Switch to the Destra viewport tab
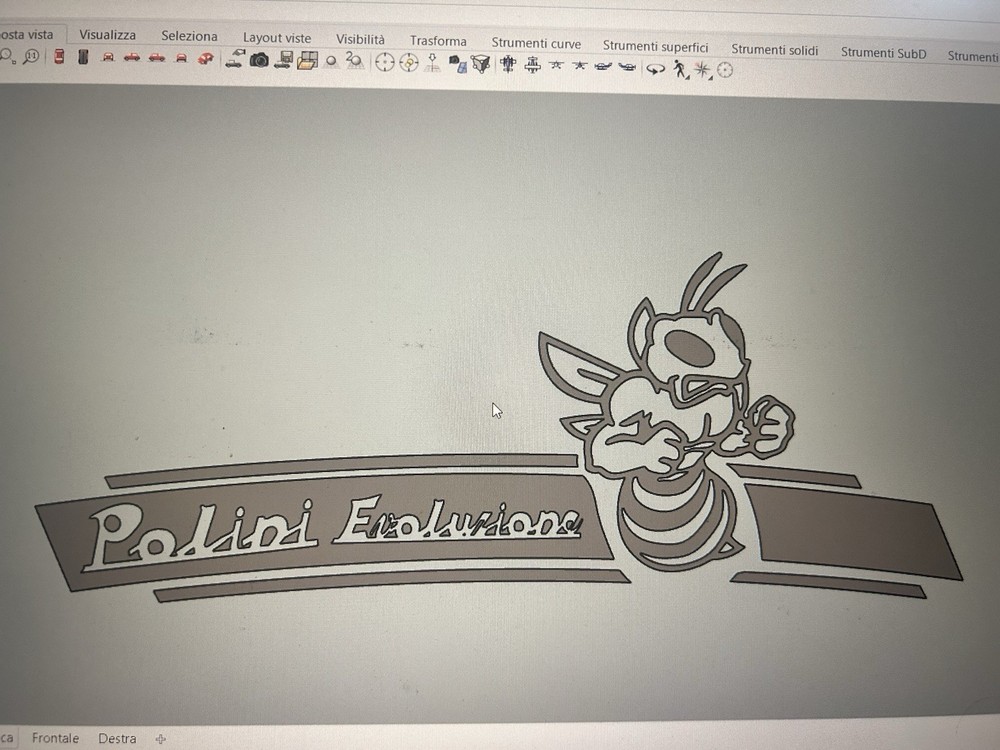Image resolution: width=1000 pixels, height=750 pixels. (x=117, y=739)
